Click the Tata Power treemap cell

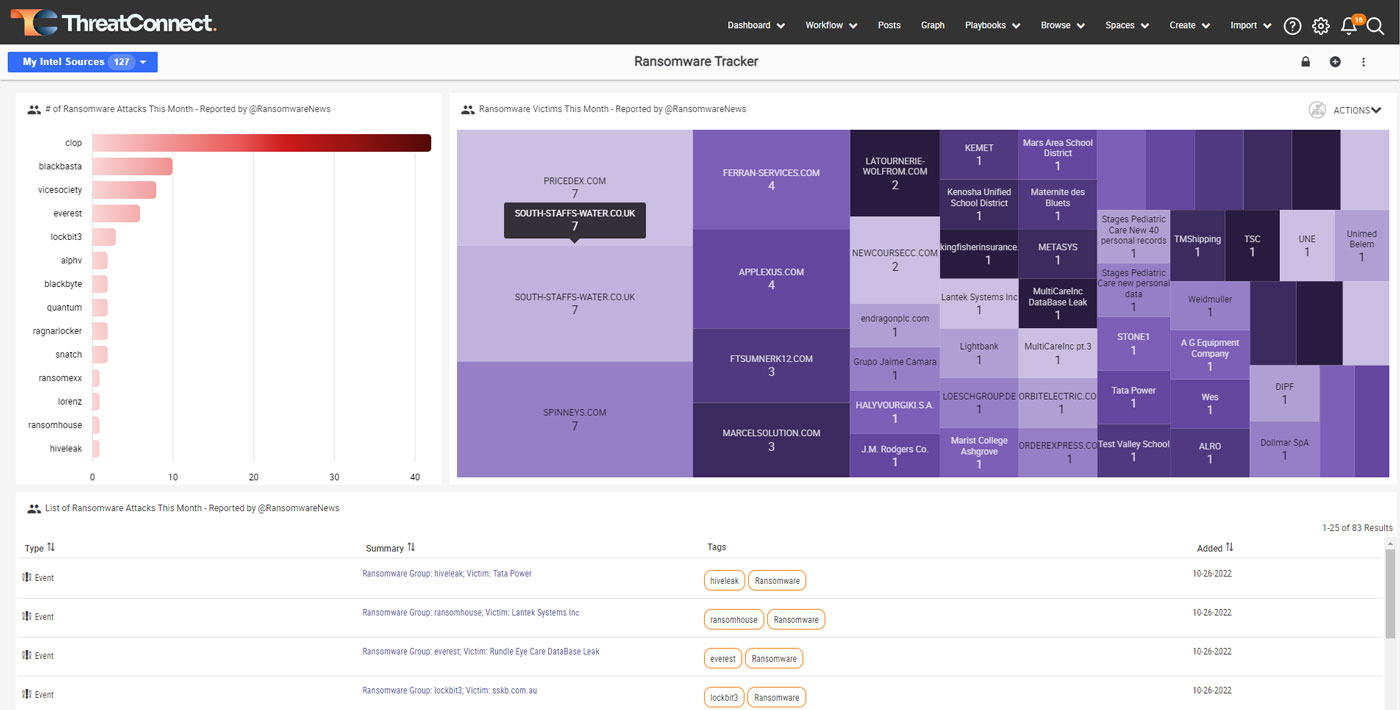coord(1133,397)
